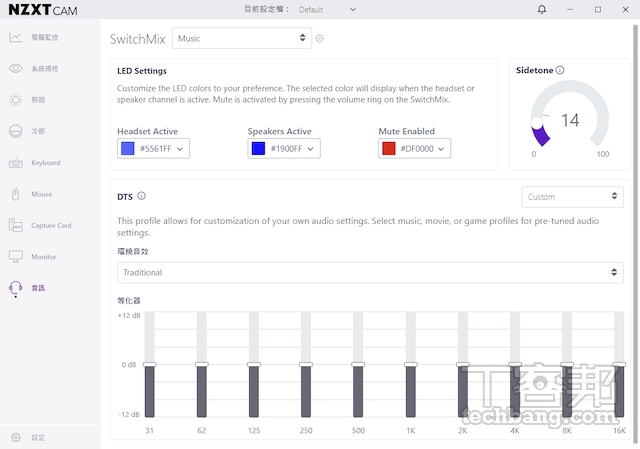This screenshot has height=449, width=640.
Task: Open the Monitor icon in sidebar
Action: click(16, 257)
